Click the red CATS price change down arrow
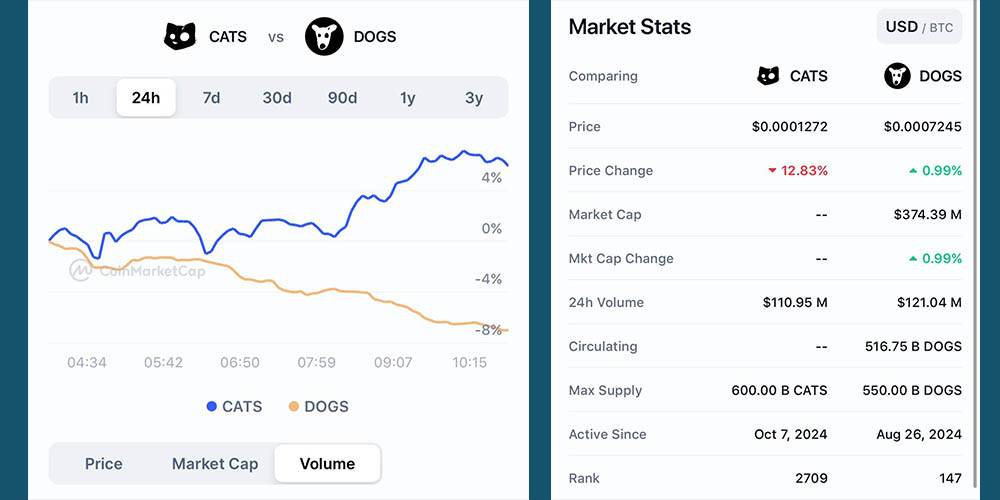 (772, 171)
